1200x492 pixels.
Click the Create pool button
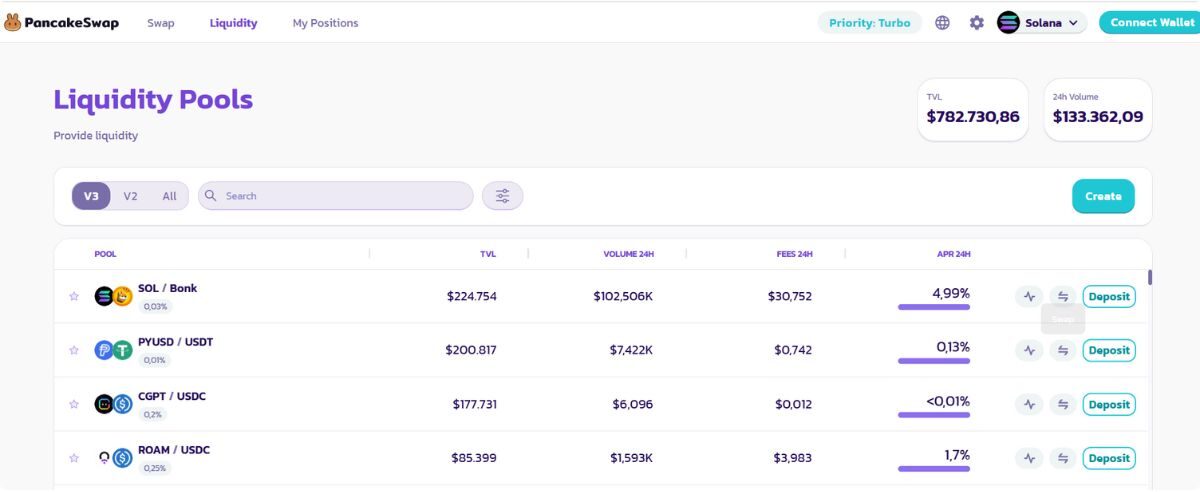click(1103, 196)
